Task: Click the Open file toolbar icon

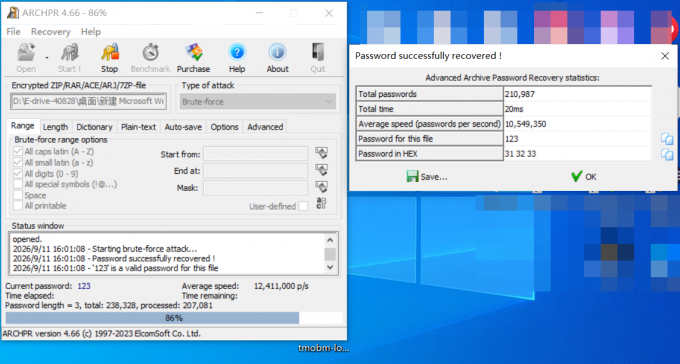Action: coord(26,58)
